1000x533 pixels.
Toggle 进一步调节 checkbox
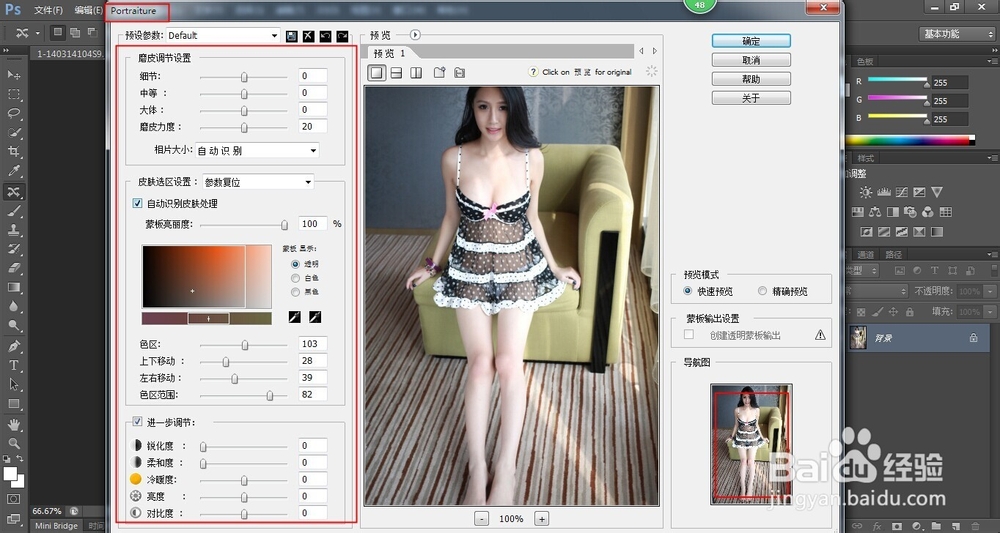137,421
